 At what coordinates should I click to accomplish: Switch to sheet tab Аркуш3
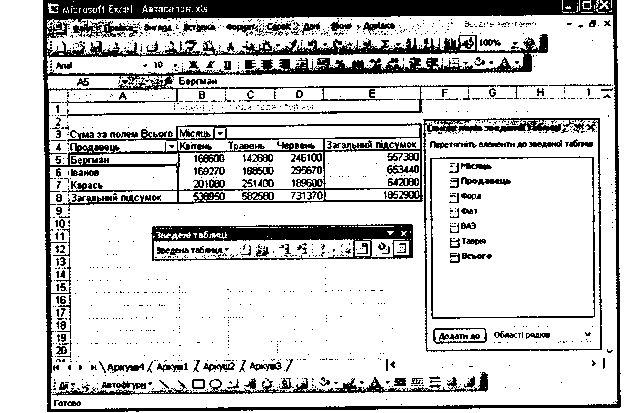click(265, 367)
